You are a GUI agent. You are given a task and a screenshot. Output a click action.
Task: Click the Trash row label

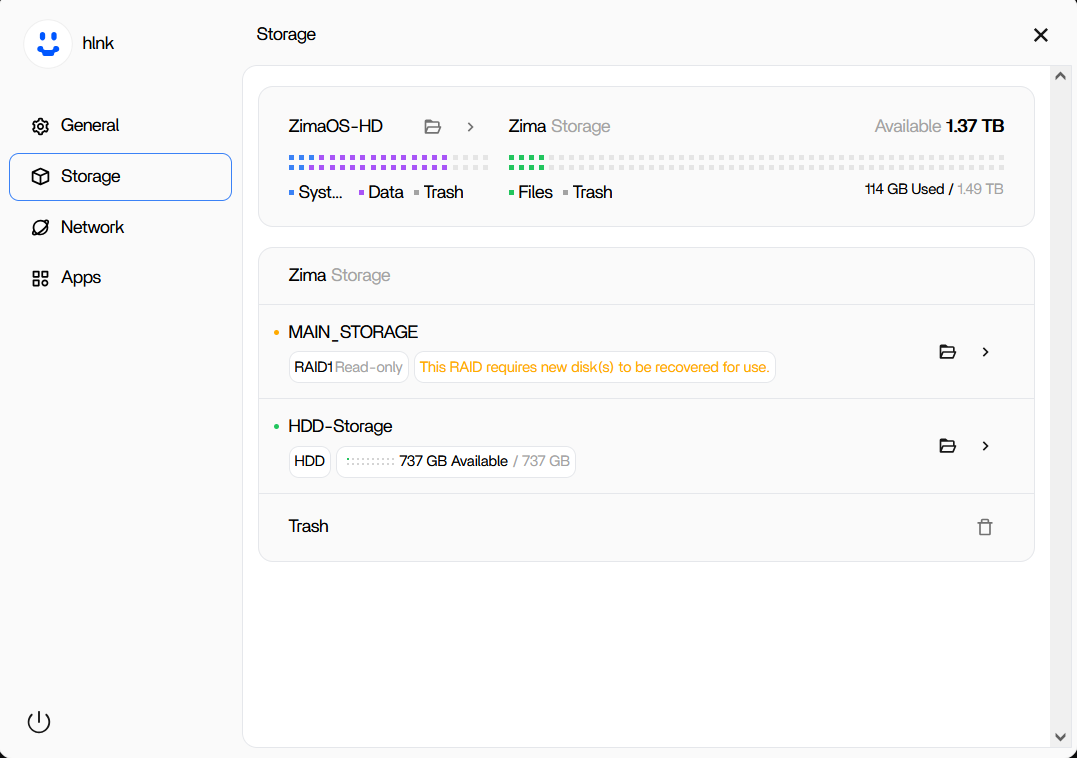pos(308,527)
